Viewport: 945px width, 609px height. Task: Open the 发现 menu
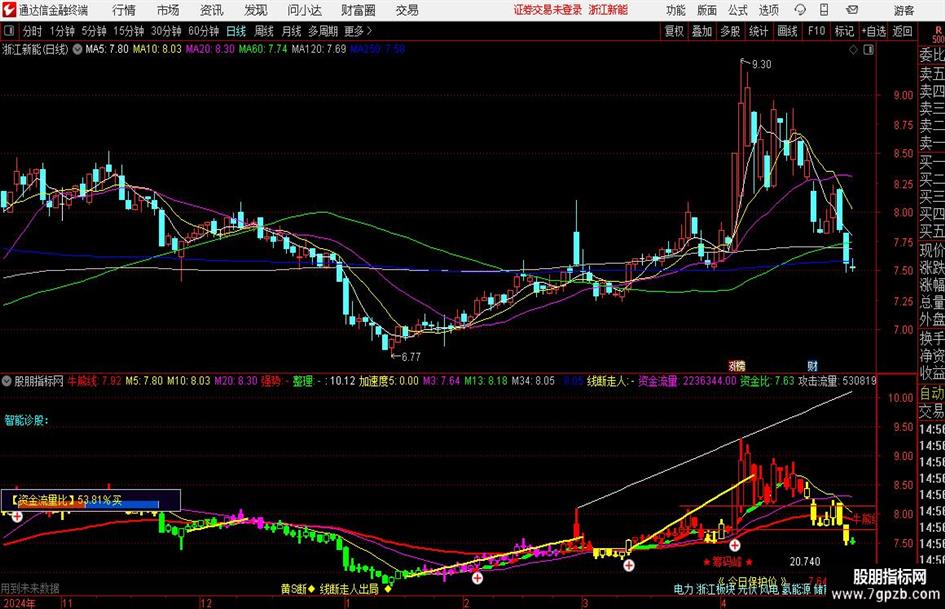tap(256, 10)
